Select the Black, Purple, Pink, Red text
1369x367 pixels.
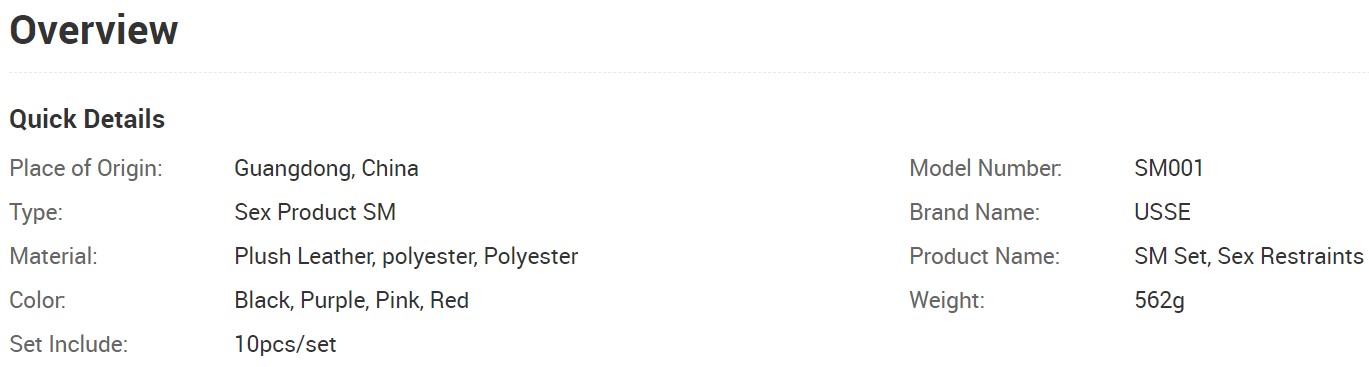(x=351, y=300)
